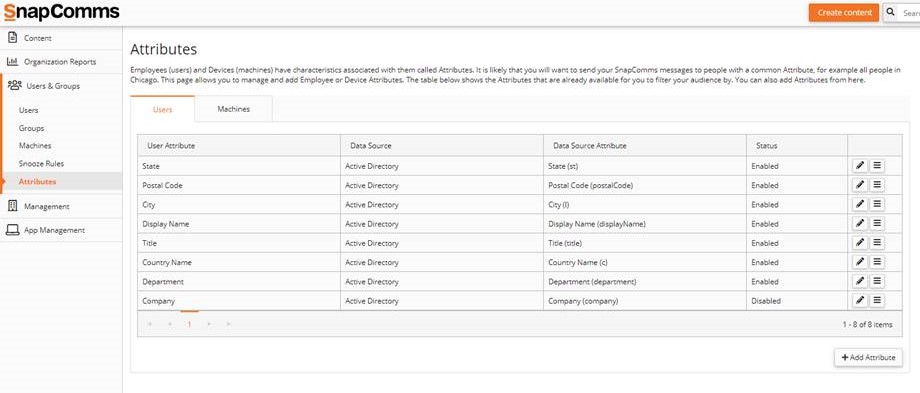Edit the Country Name attribute pencil icon
The height and width of the screenshot is (393, 920).
(x=860, y=262)
